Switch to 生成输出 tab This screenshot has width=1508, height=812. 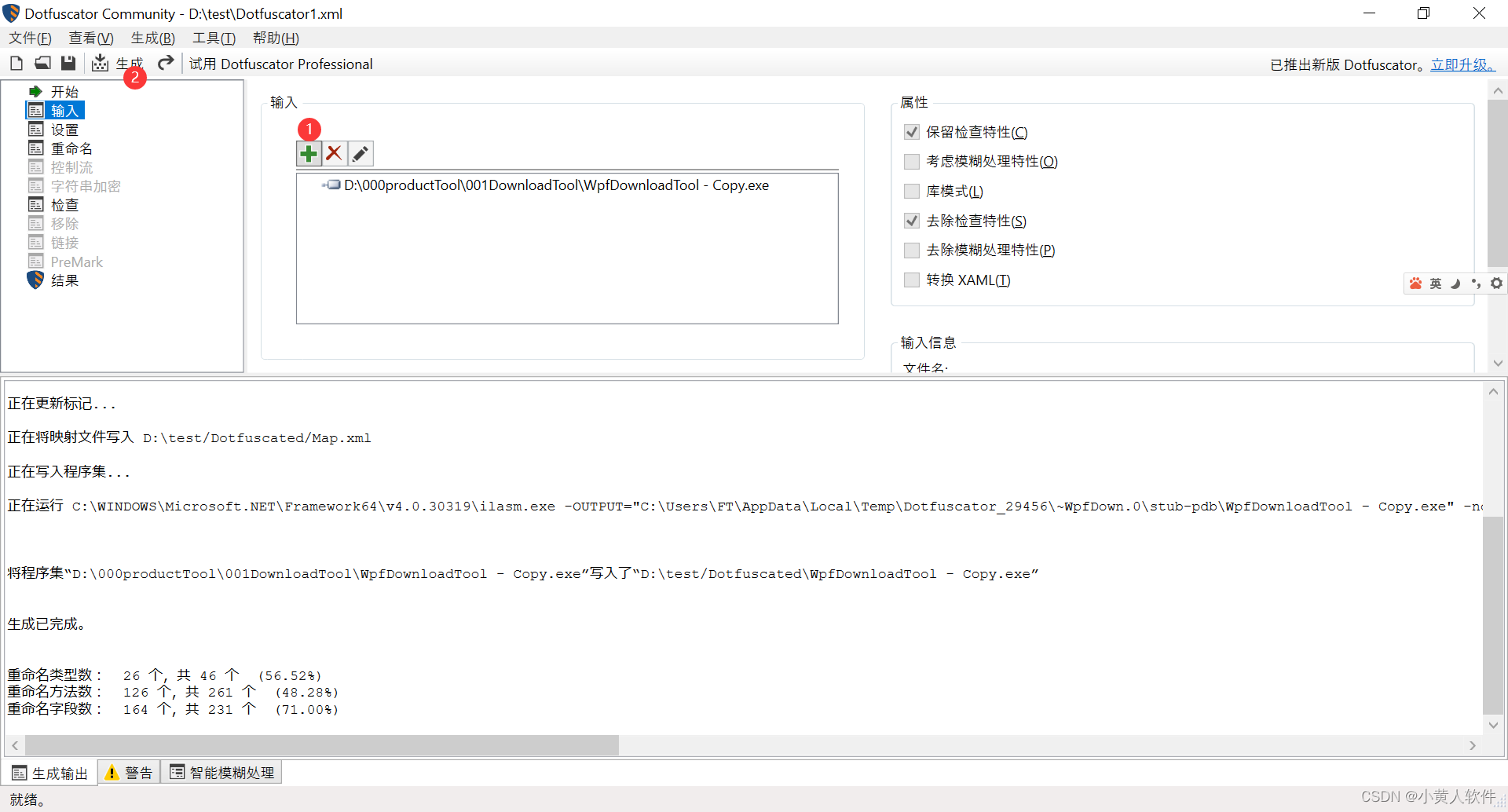tap(50, 774)
